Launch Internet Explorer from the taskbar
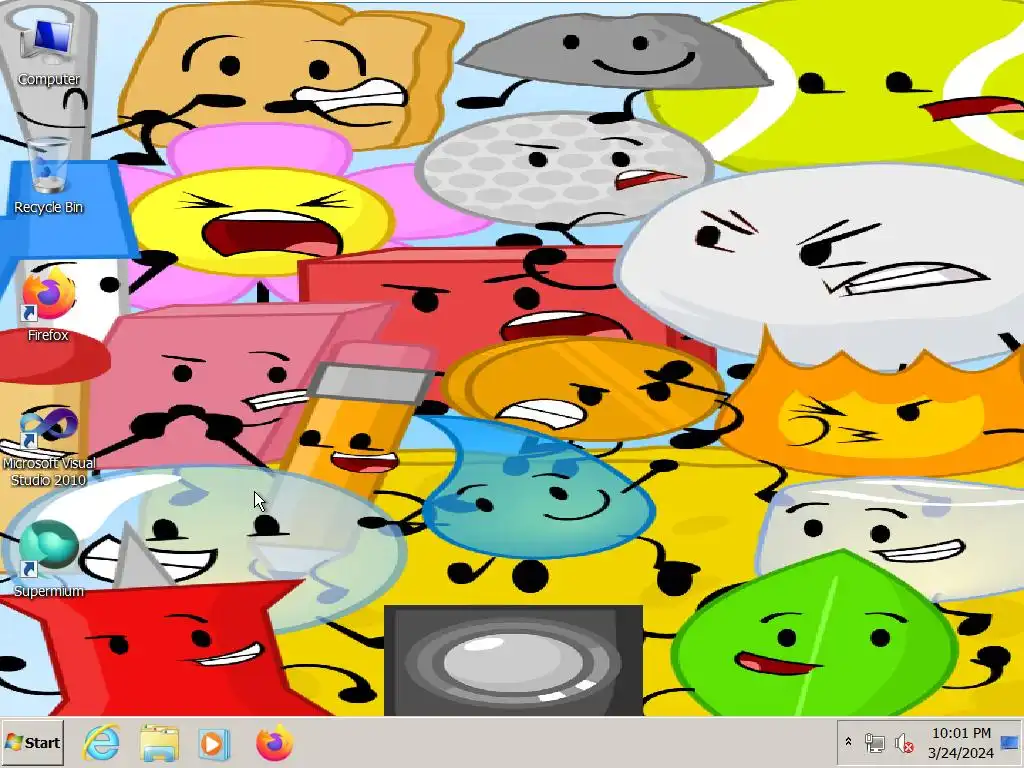The height and width of the screenshot is (768, 1024). [x=101, y=743]
